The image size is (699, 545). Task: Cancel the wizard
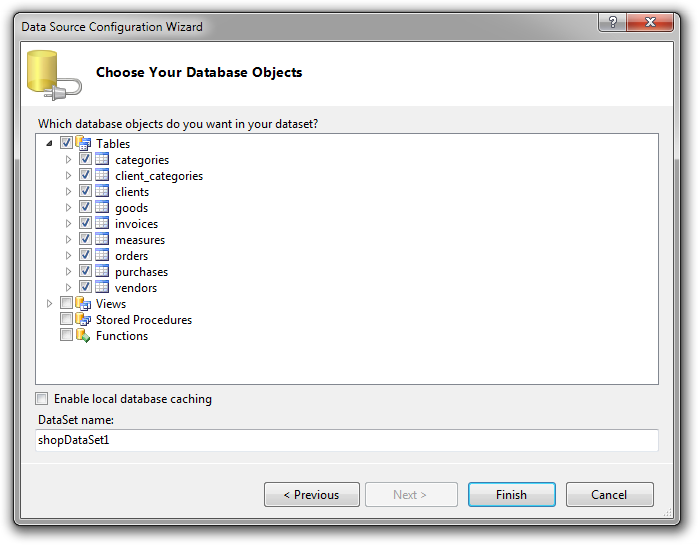coord(609,495)
